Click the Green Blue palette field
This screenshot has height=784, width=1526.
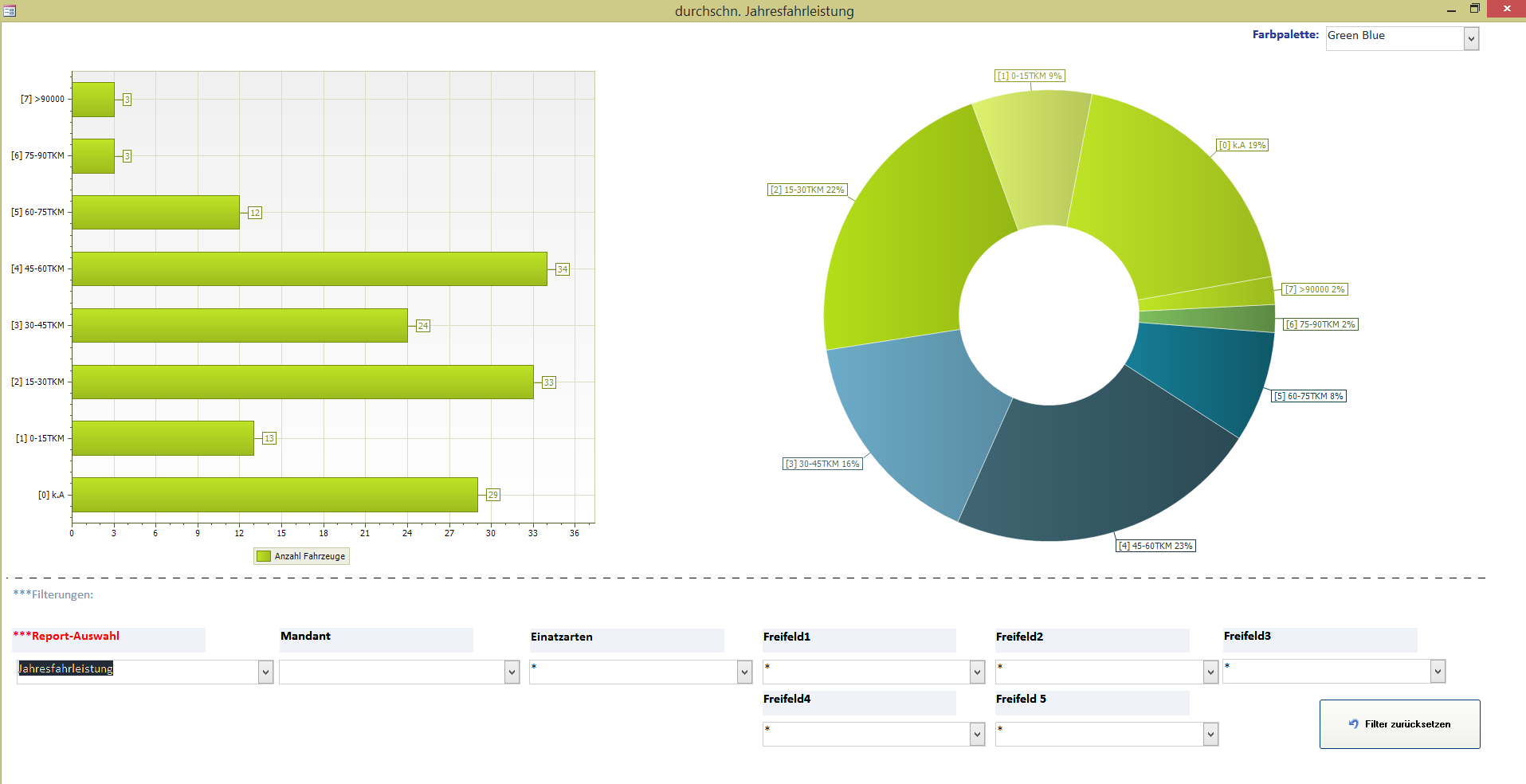point(1395,38)
